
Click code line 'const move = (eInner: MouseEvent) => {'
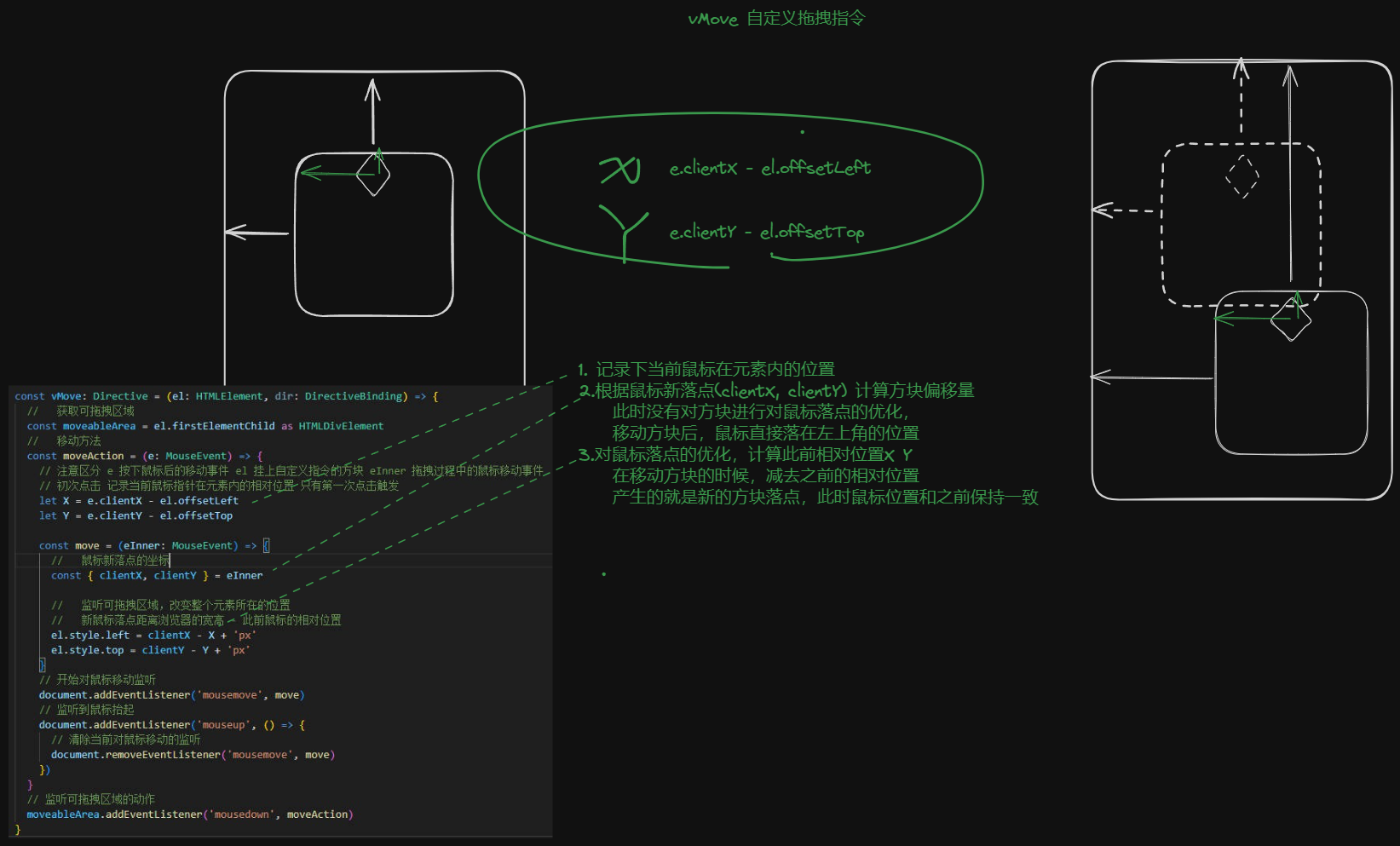click(154, 545)
